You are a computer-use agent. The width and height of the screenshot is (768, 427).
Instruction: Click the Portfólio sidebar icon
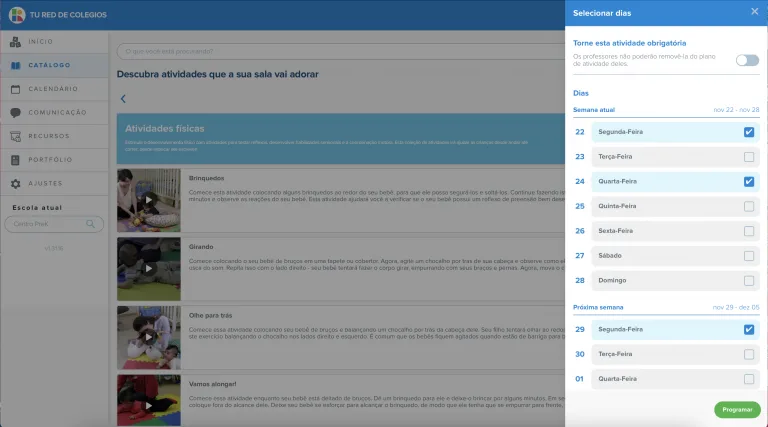pos(16,160)
